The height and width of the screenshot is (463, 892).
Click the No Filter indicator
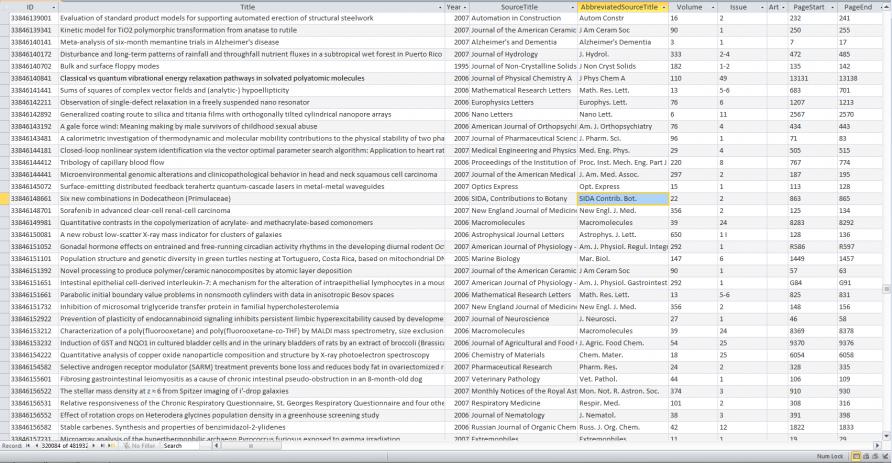[x=140, y=446]
